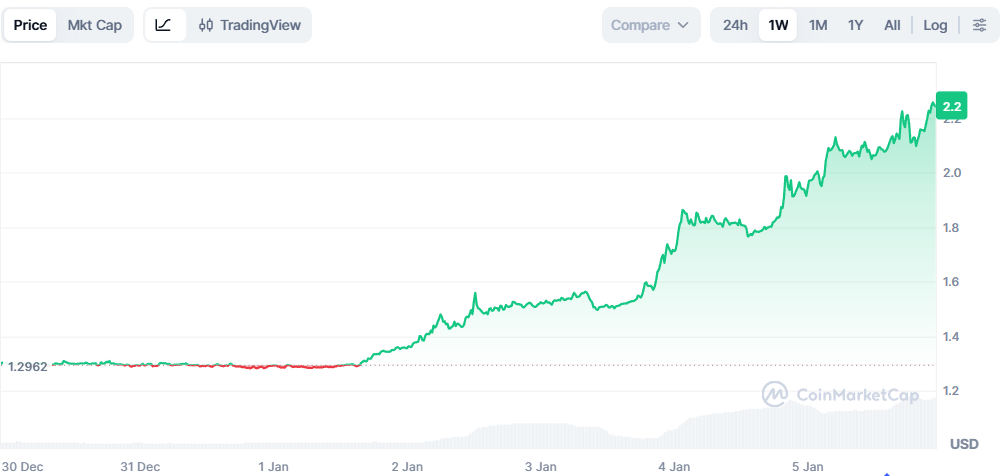The width and height of the screenshot is (1000, 476).
Task: Click the 3 Jan date marker
Action: 540,466
